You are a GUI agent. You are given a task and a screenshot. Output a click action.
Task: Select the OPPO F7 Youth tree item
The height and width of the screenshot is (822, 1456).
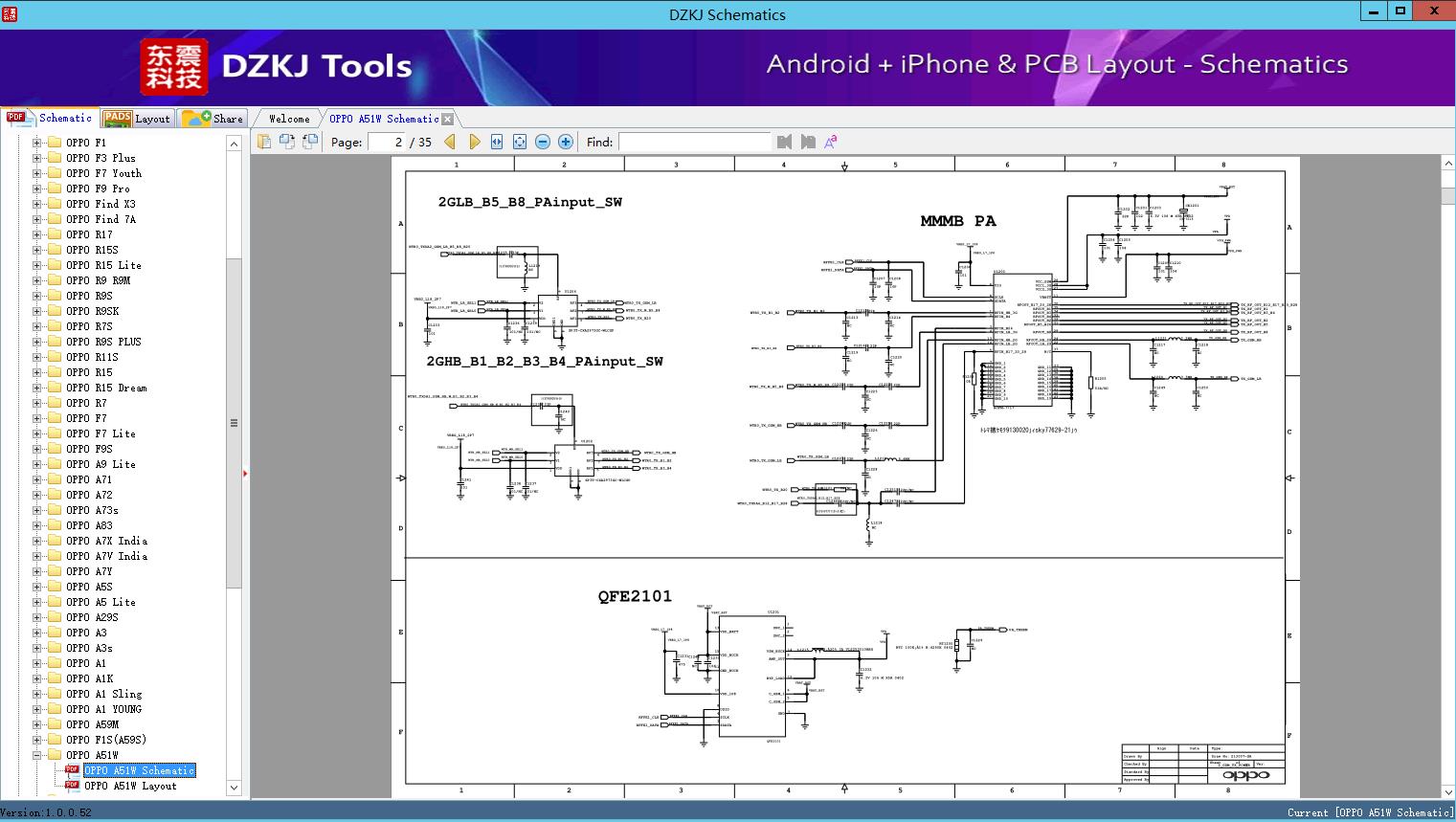click(103, 173)
